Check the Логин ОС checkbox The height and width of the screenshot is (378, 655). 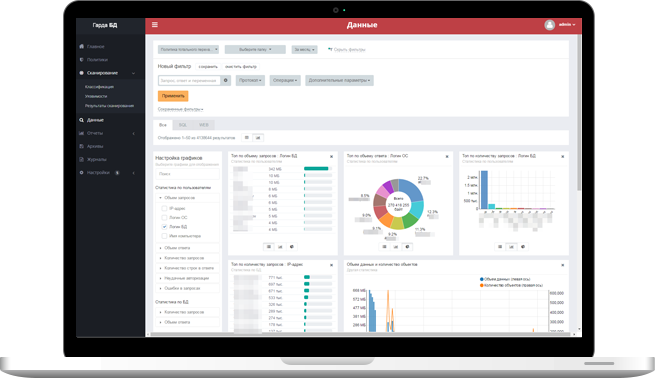click(164, 218)
